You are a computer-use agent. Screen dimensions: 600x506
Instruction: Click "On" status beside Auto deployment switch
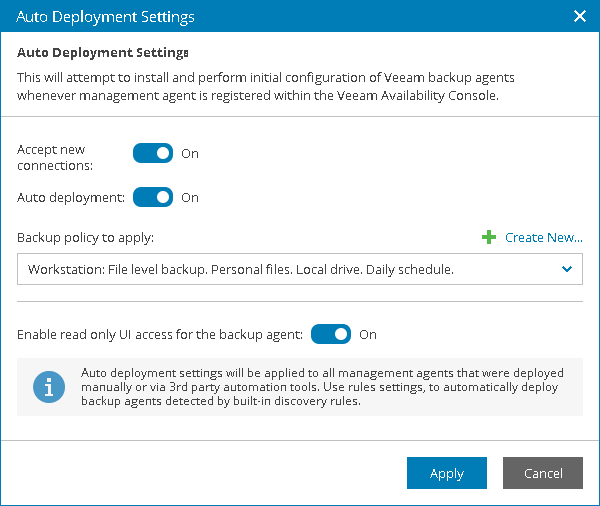190,197
